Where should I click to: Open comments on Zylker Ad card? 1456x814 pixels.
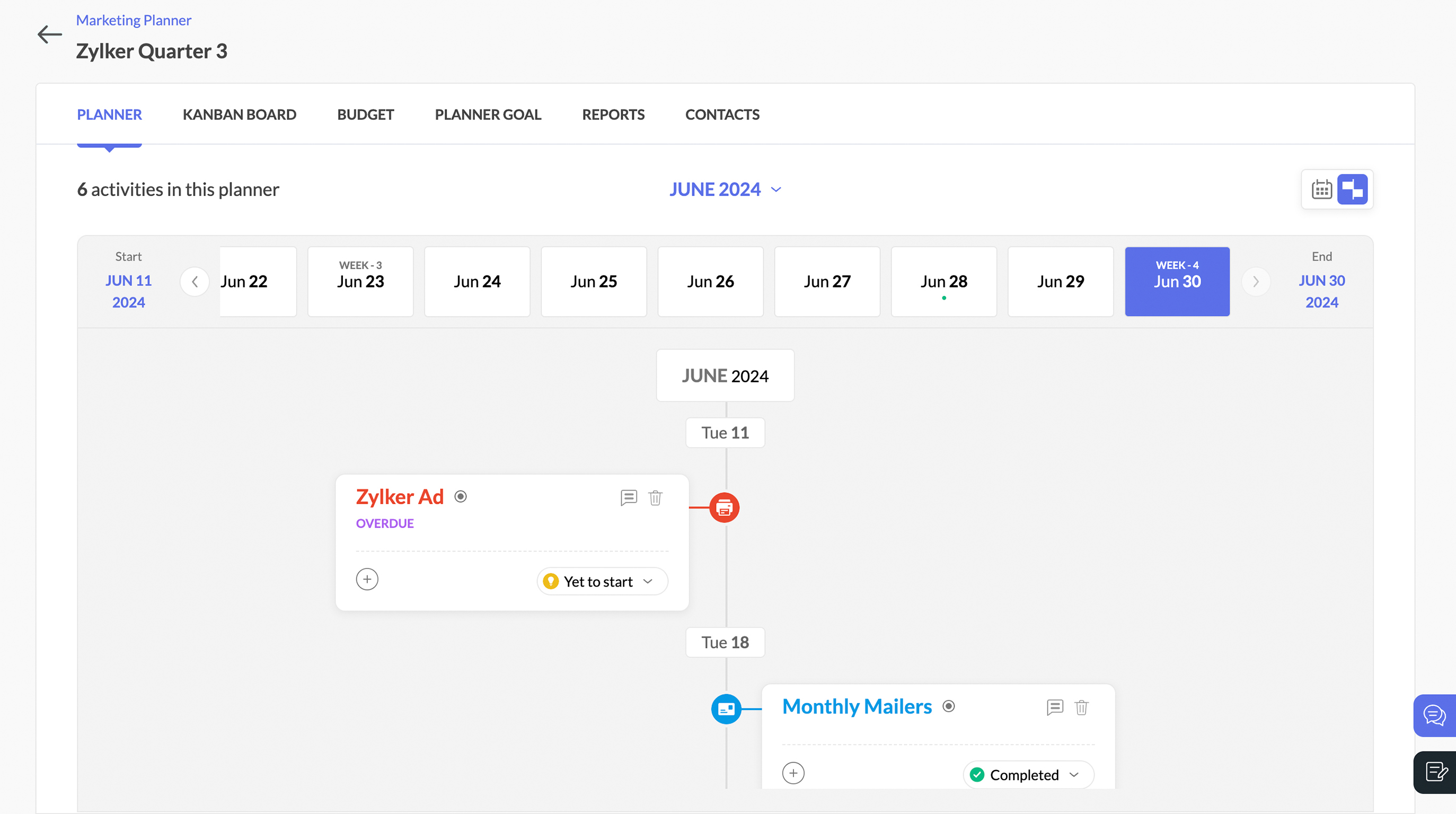(x=629, y=498)
